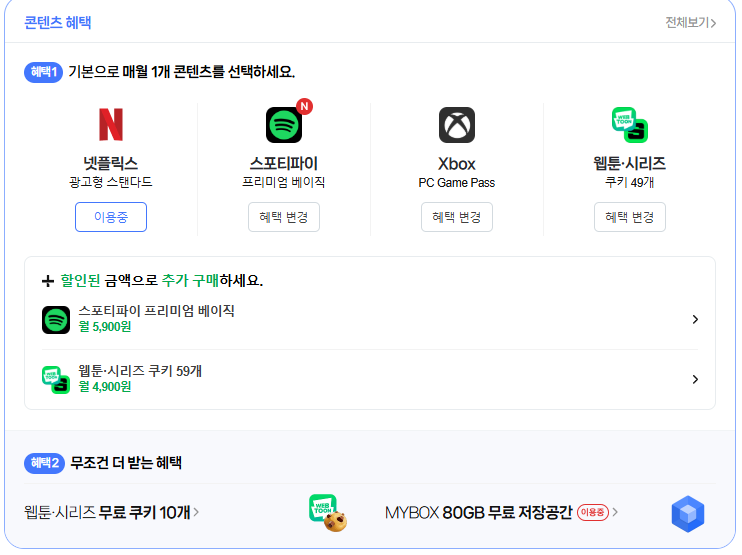Expand 스포티파이 프리미엄 베이직 row chevron
This screenshot has height=555, width=742.
coord(695,319)
